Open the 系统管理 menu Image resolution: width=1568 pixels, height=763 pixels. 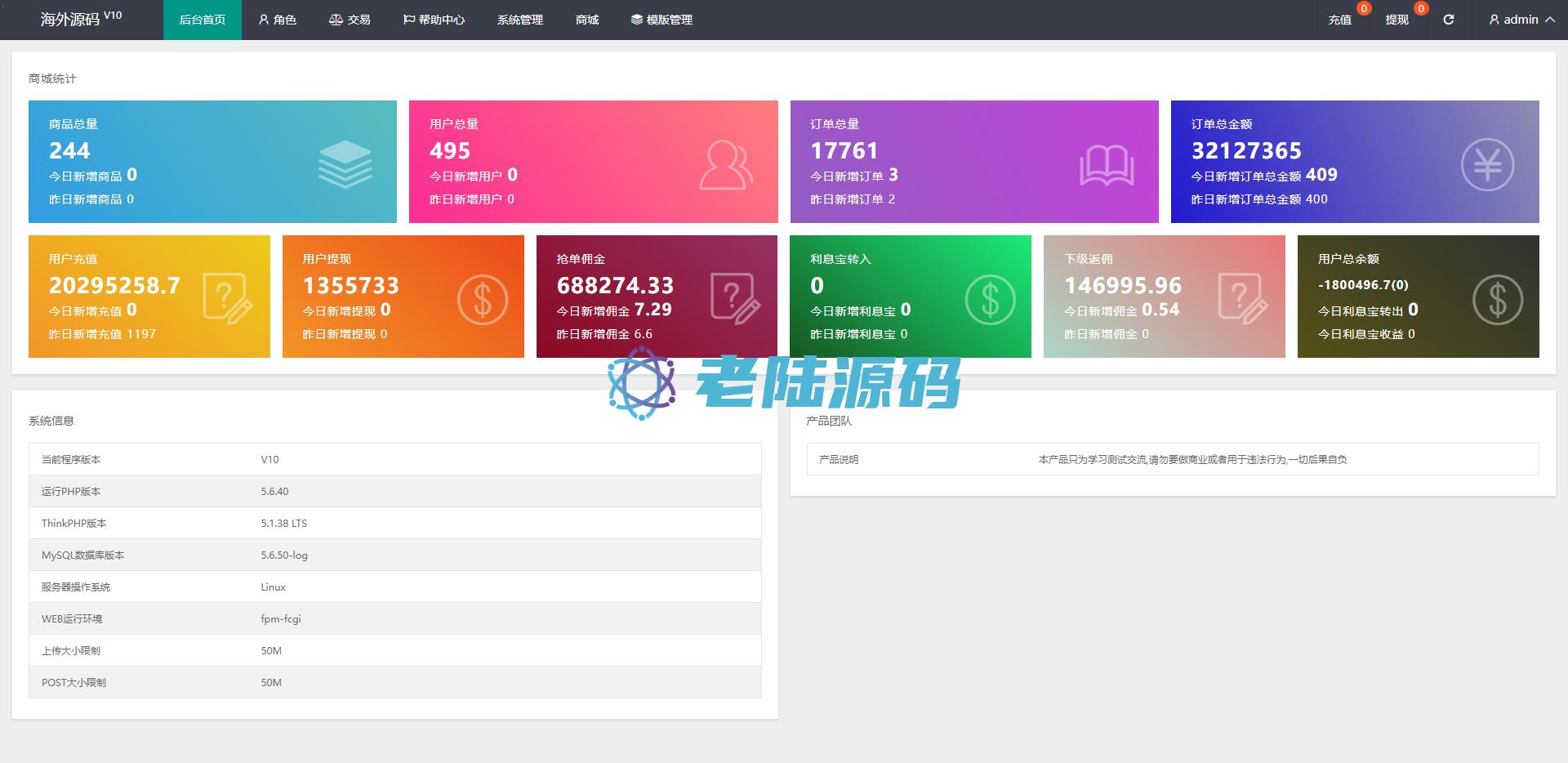click(x=520, y=20)
